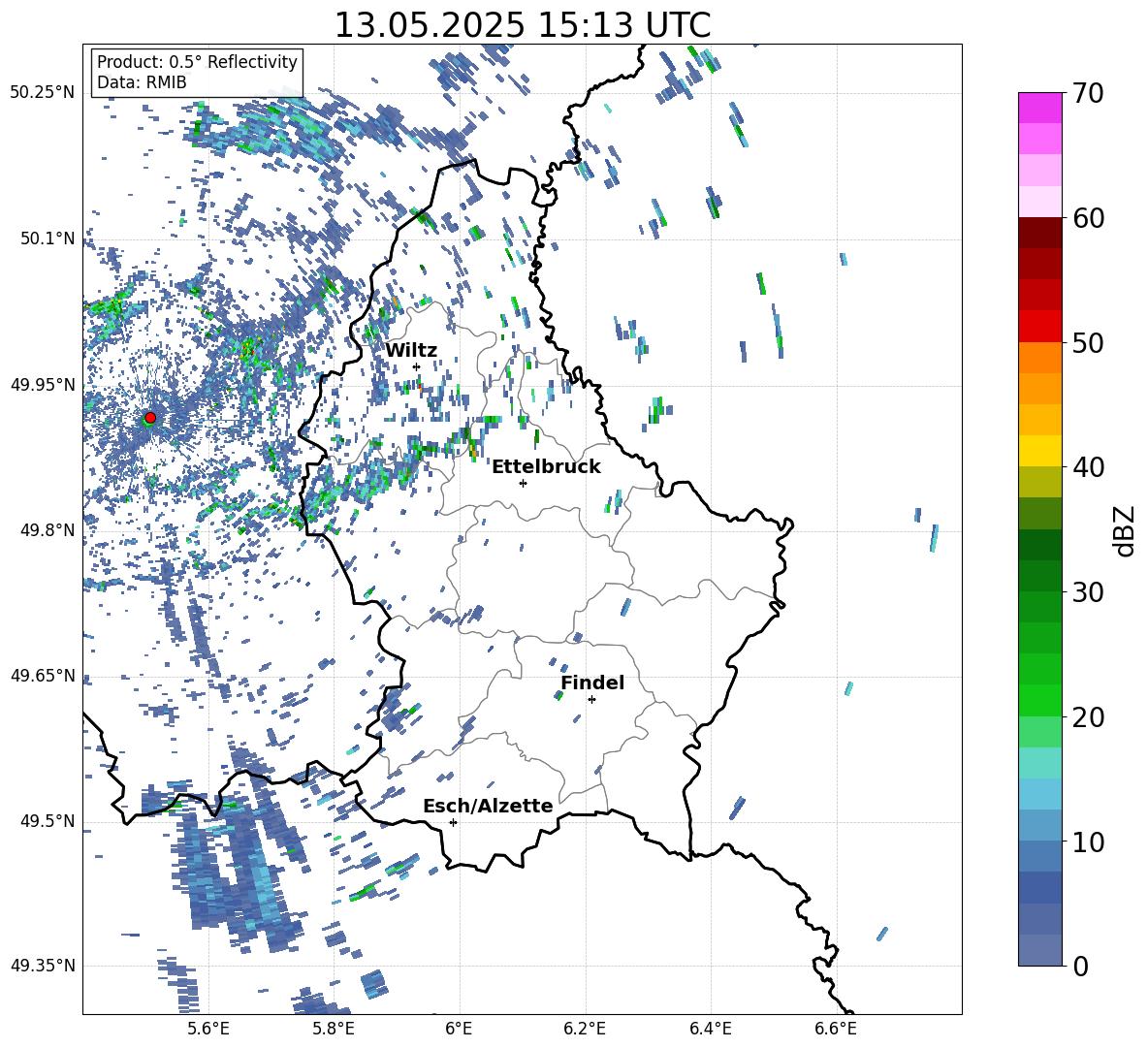Click the magenta swatch below the 70 tick
This screenshot has height=1048, width=1148.
[x=1040, y=109]
